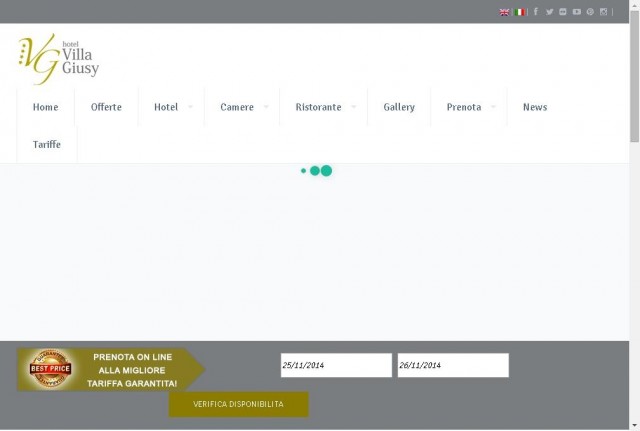Expand the Camere submenu arrow

click(x=266, y=107)
